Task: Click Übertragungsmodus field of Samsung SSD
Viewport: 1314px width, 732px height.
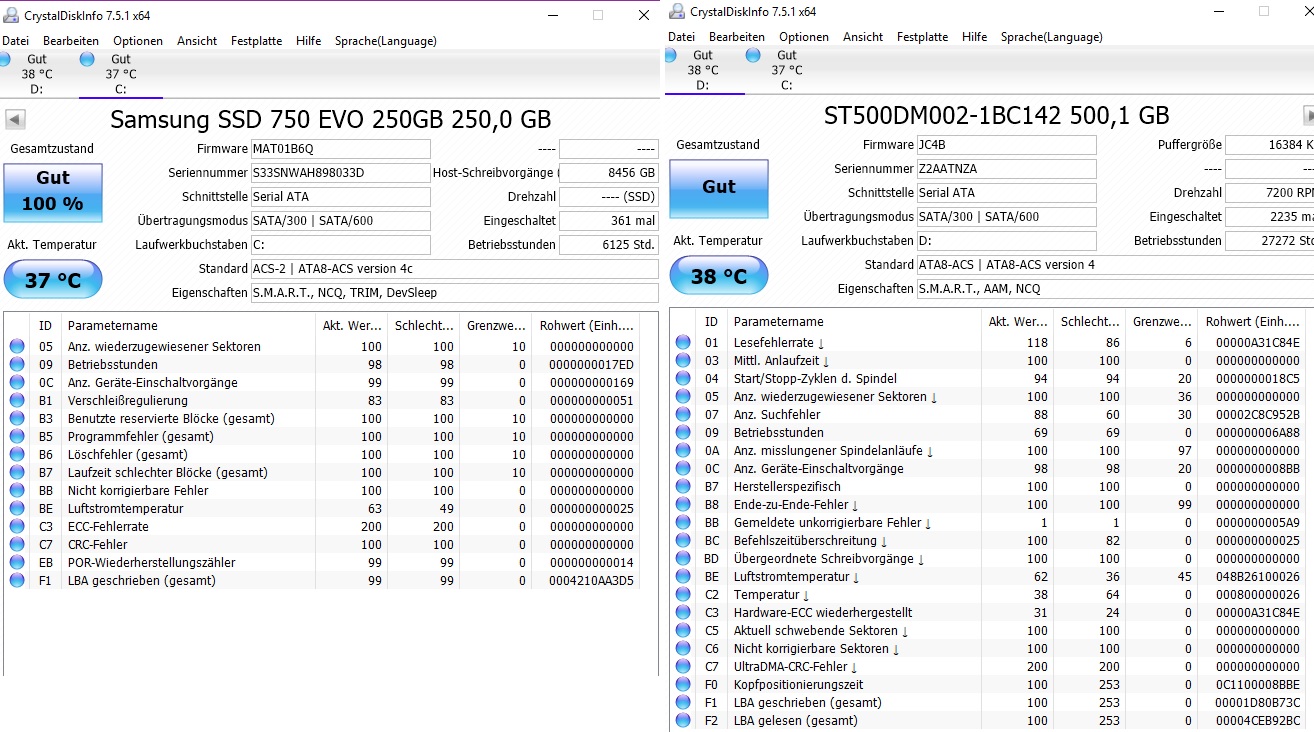Action: coord(340,221)
